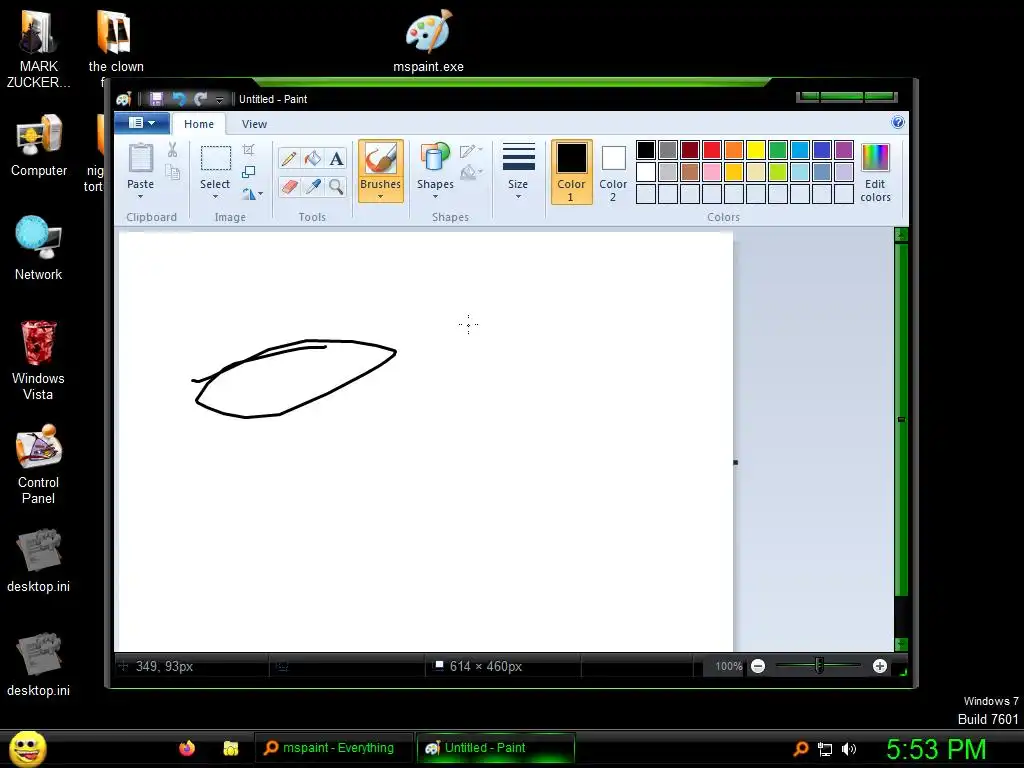Expand the Select dropdown arrow

coord(215,197)
